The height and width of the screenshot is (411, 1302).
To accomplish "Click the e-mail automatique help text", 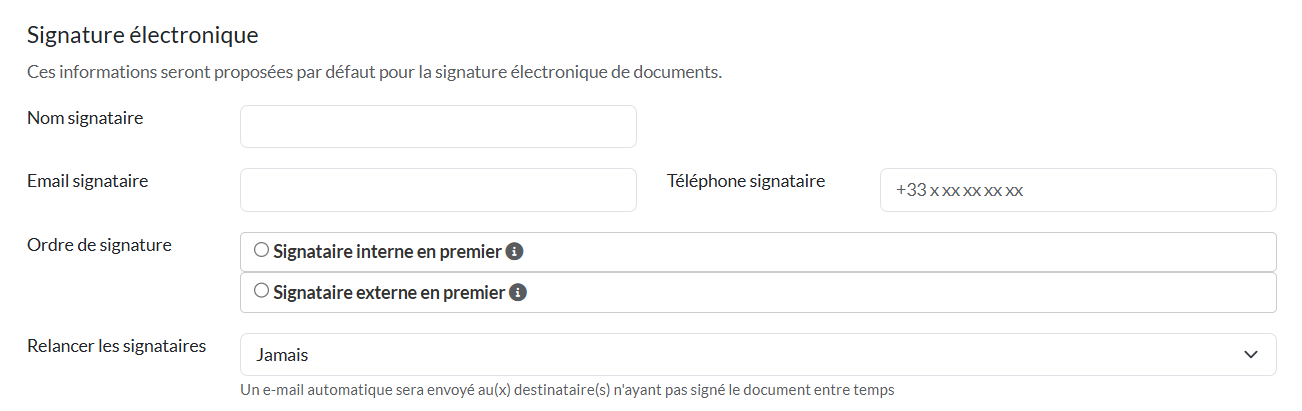I will (567, 389).
